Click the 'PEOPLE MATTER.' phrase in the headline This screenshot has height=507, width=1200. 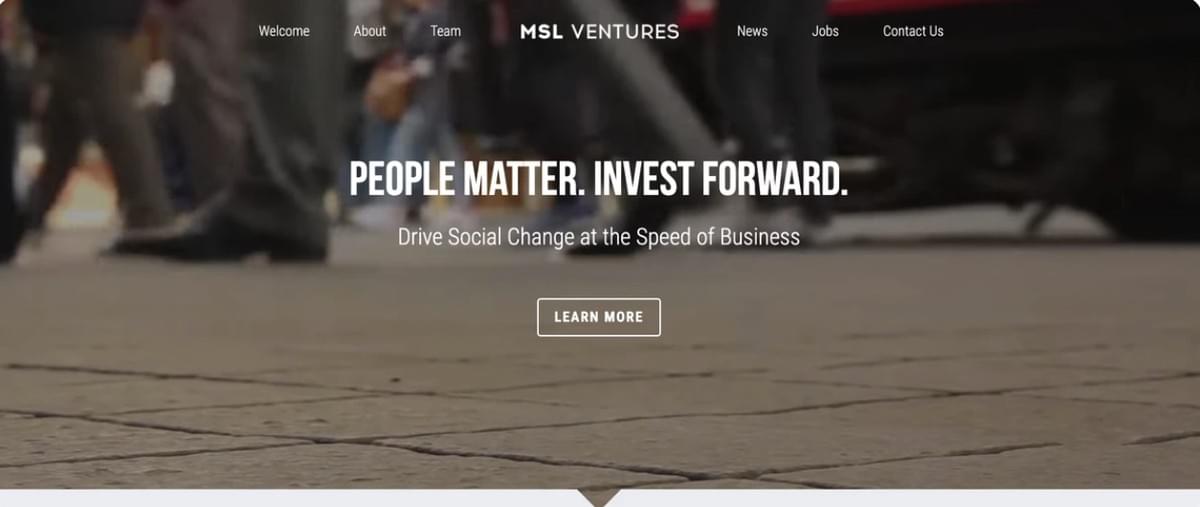(466, 179)
